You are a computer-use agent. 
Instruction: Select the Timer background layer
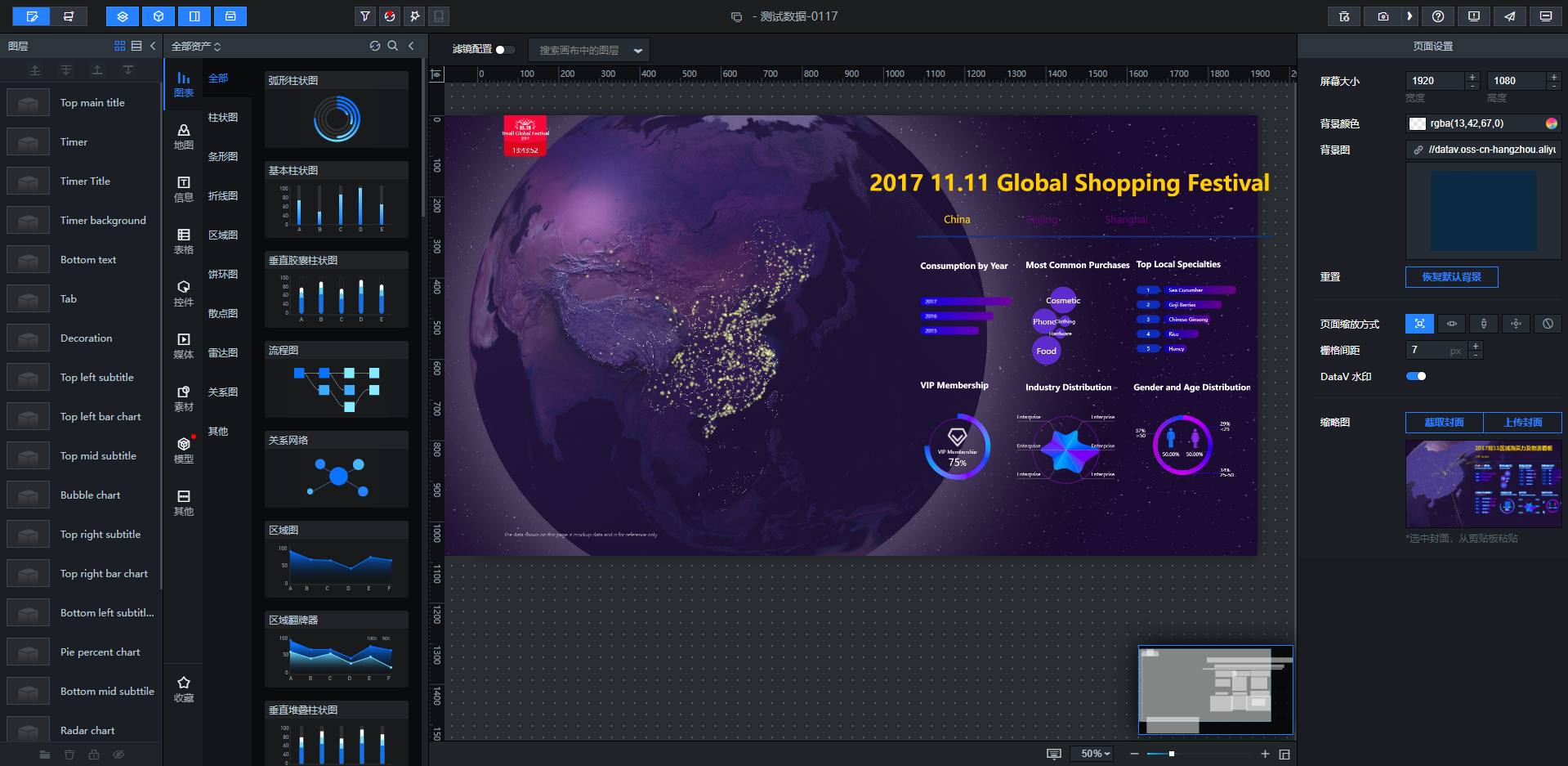pos(82,221)
